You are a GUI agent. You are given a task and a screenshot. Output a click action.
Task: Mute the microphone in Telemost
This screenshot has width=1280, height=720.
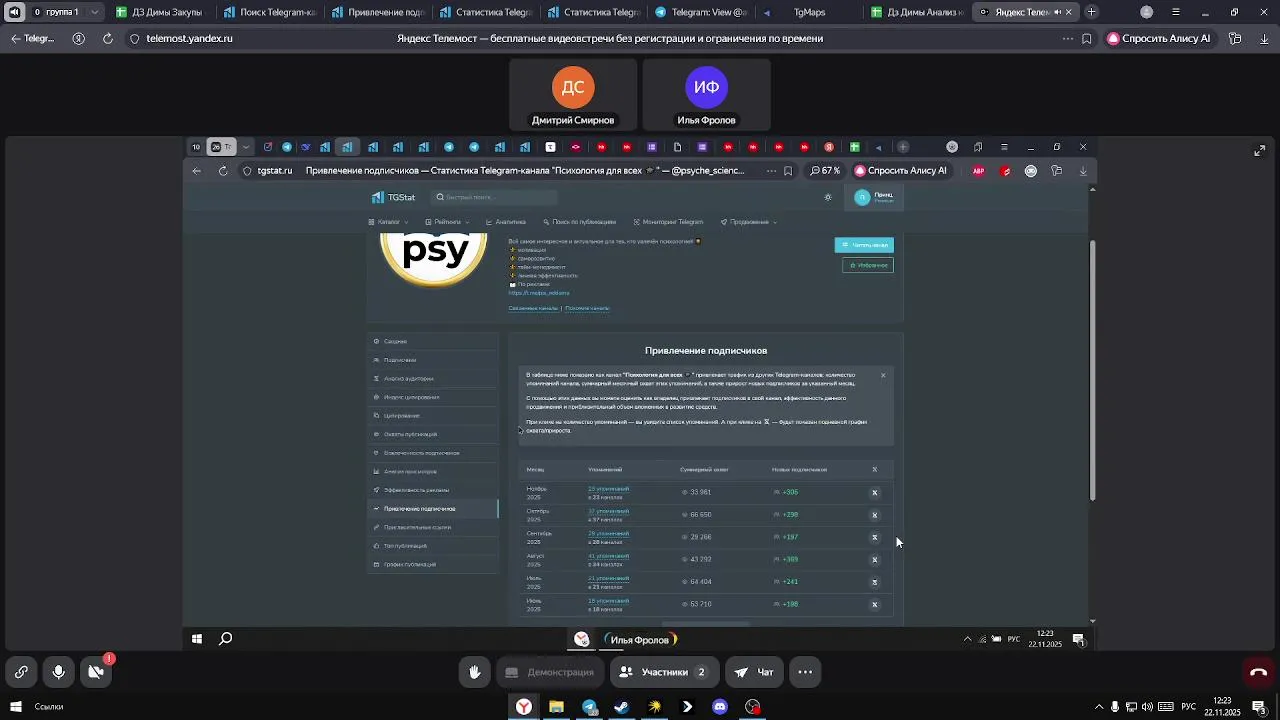59,672
